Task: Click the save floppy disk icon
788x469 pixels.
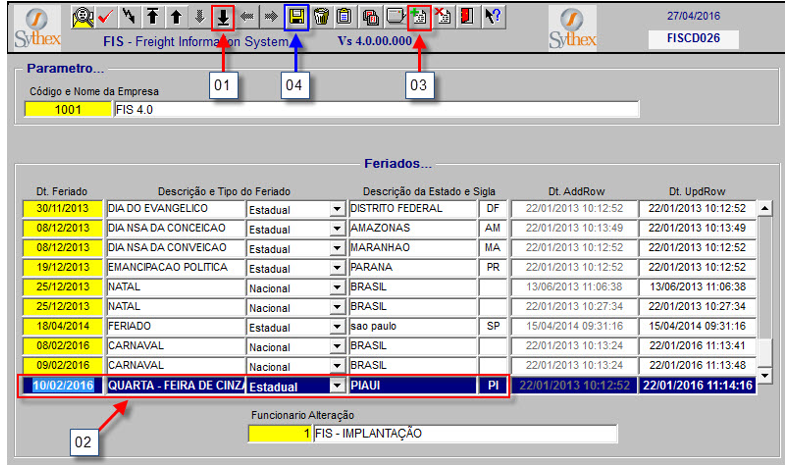Action: (x=296, y=17)
